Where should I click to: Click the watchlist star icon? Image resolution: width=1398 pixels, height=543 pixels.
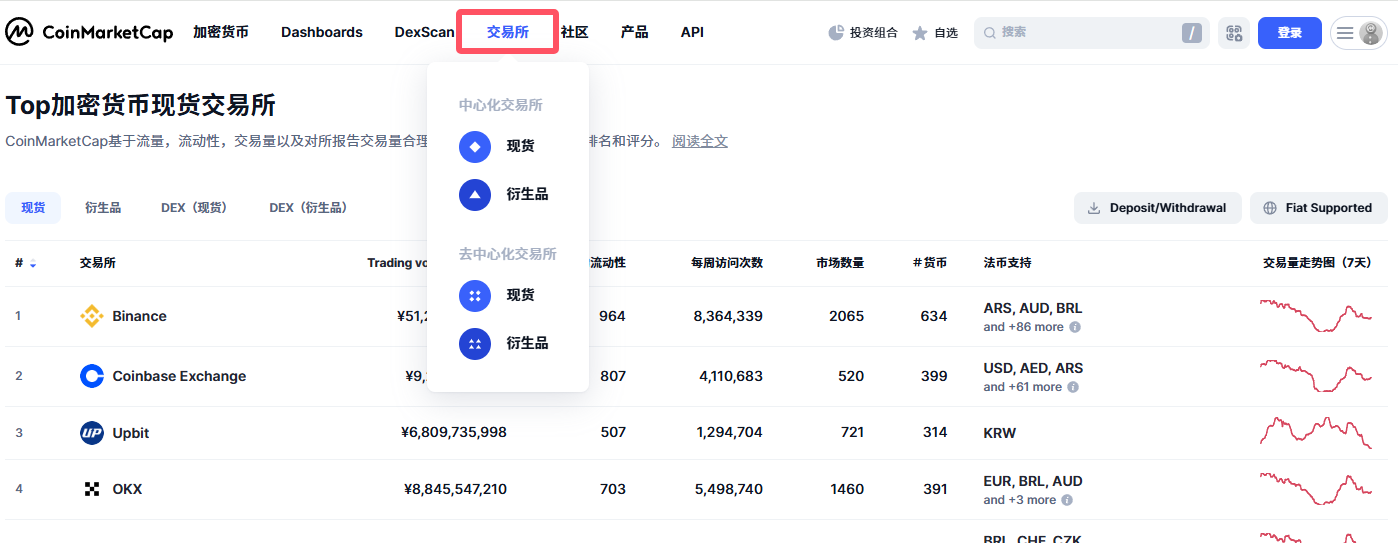(920, 33)
